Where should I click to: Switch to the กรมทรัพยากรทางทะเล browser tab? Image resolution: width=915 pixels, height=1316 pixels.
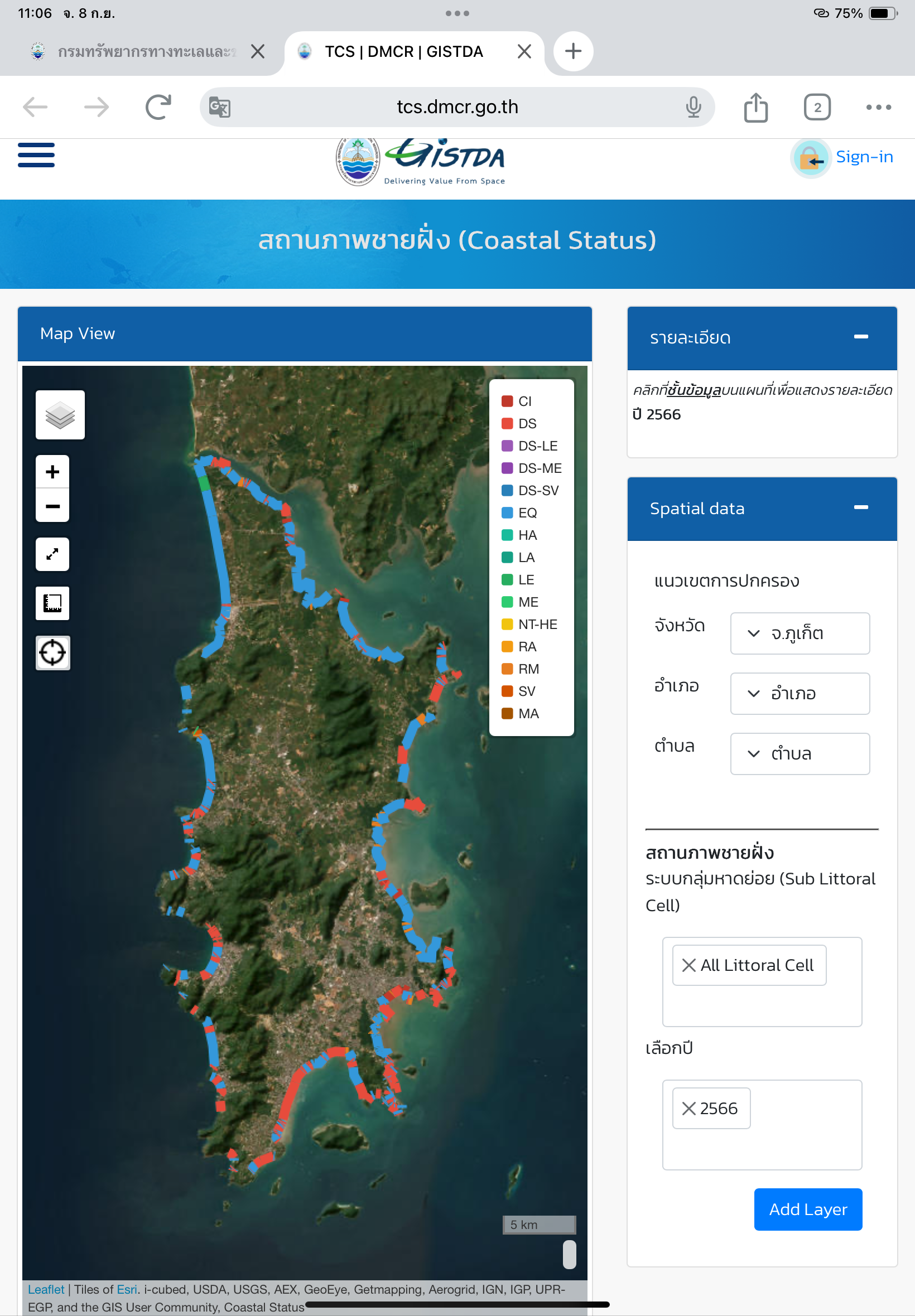[x=138, y=52]
